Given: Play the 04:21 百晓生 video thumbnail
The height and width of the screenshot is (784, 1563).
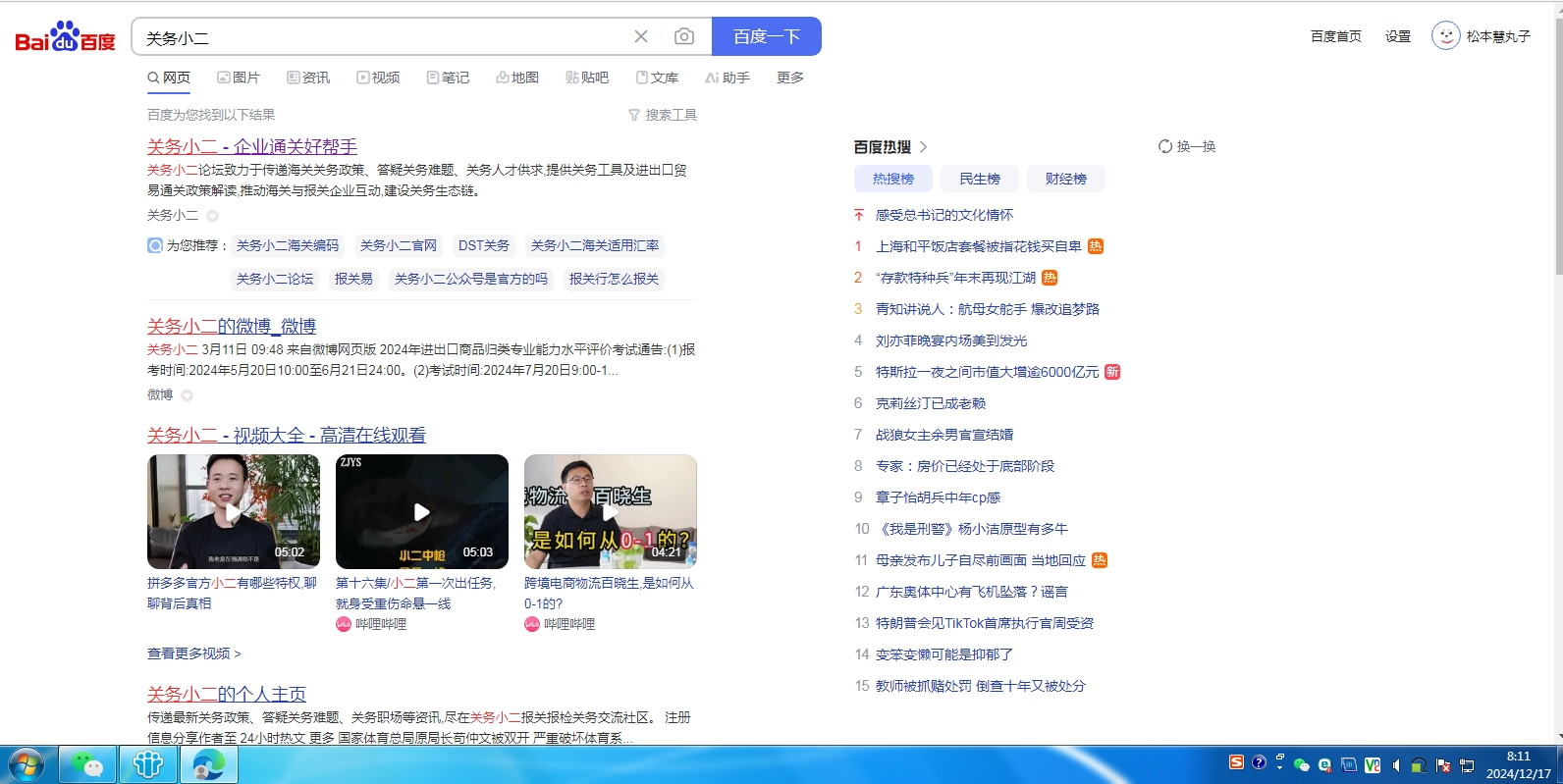Looking at the screenshot, I should pyautogui.click(x=611, y=511).
